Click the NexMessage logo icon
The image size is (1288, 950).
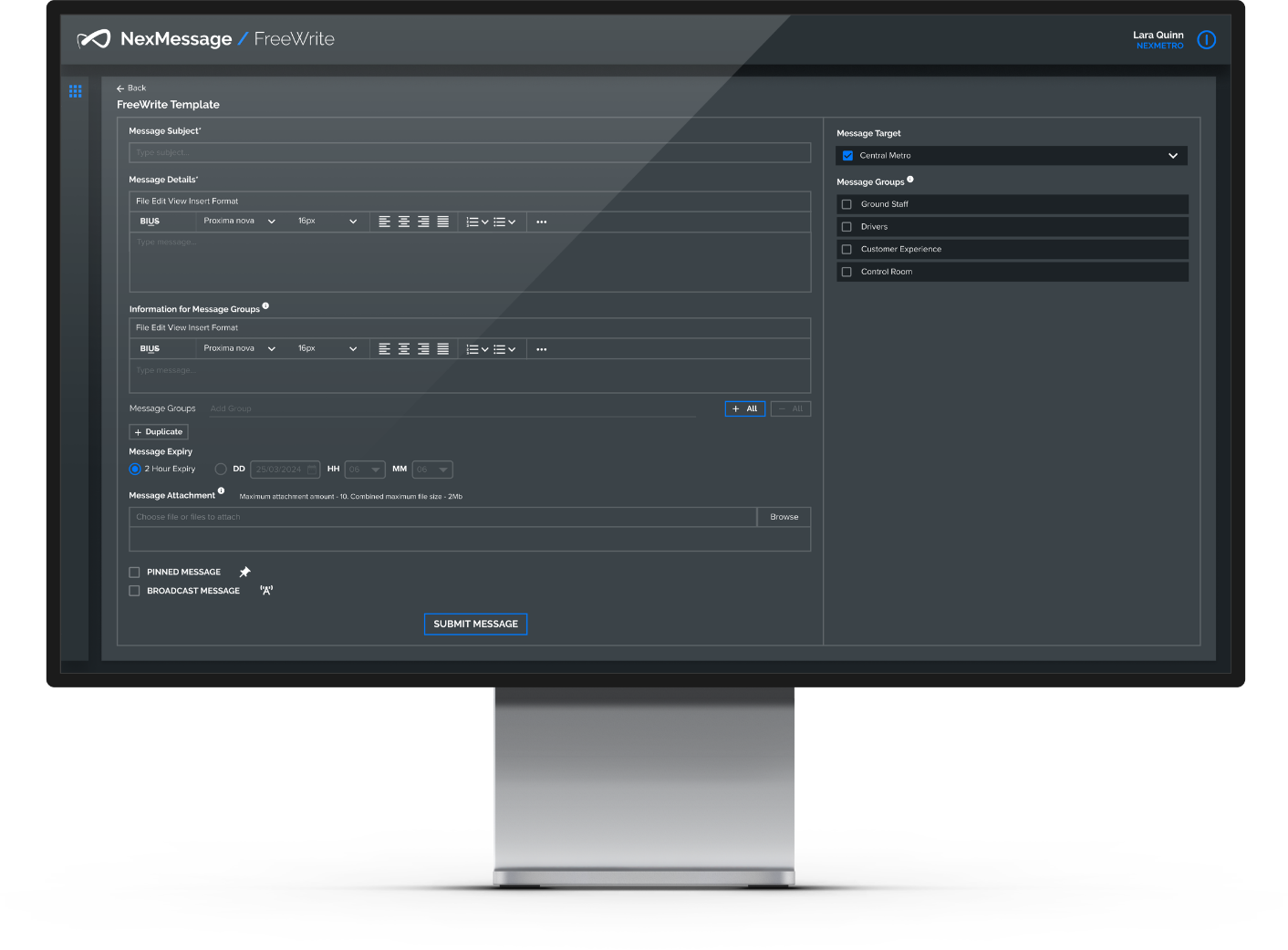click(x=94, y=39)
